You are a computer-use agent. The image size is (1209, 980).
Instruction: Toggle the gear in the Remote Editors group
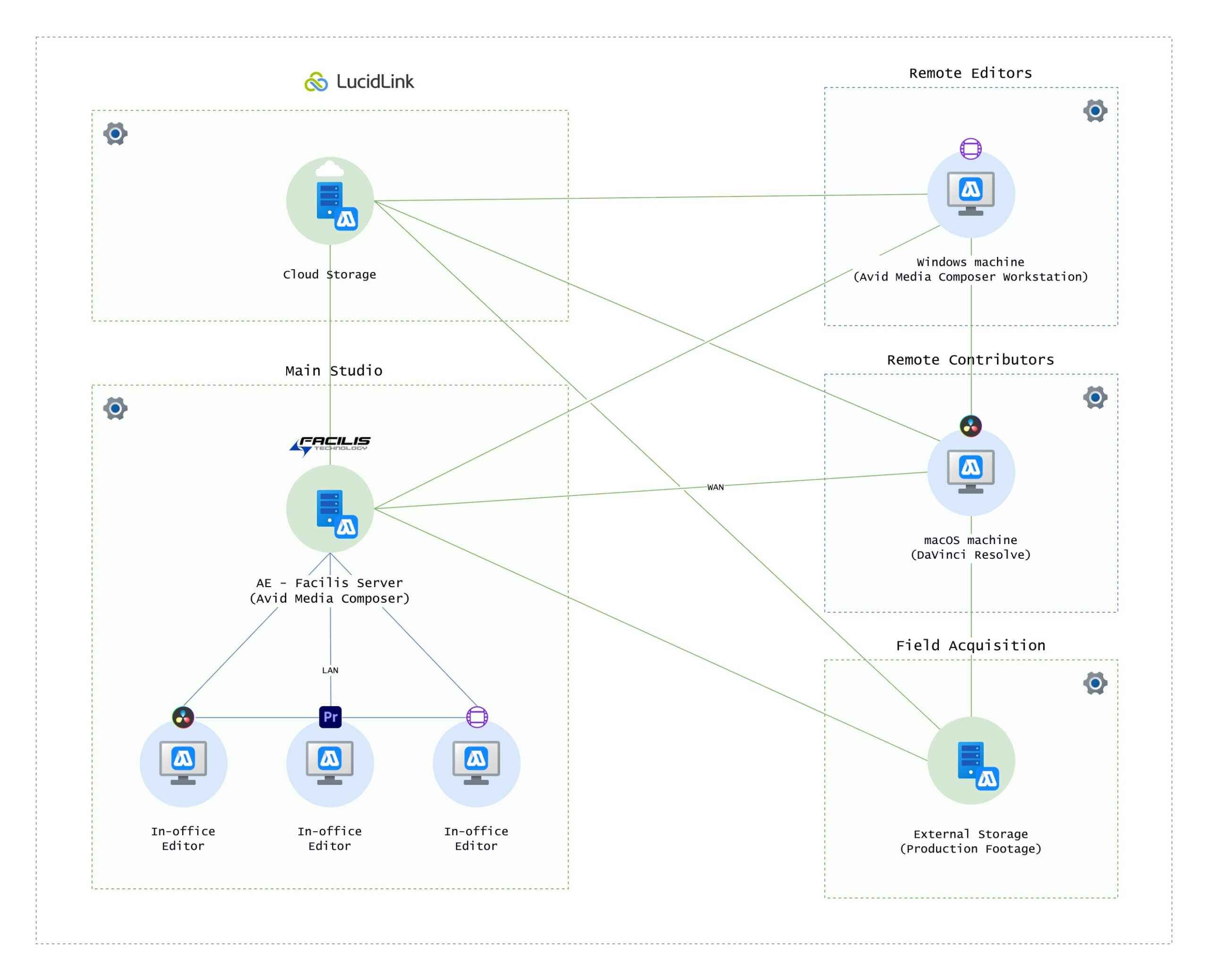point(1095,111)
